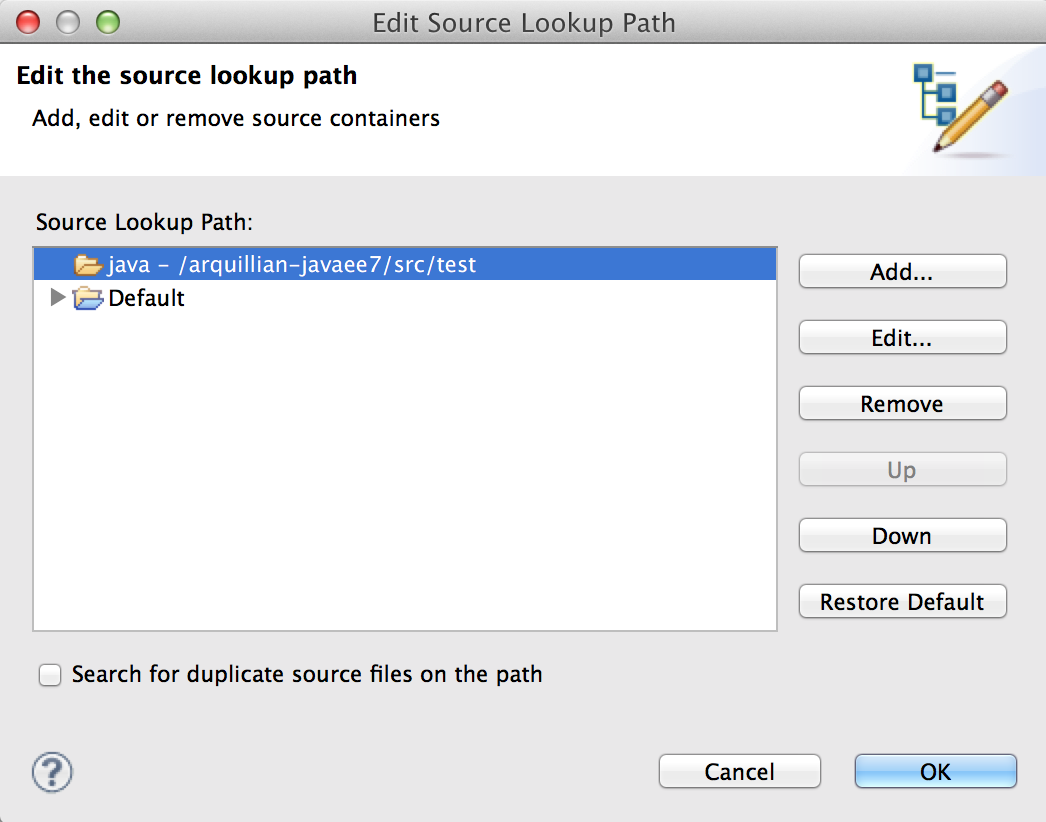Click the java source folder icon
The width and height of the screenshot is (1046, 822).
click(88, 265)
